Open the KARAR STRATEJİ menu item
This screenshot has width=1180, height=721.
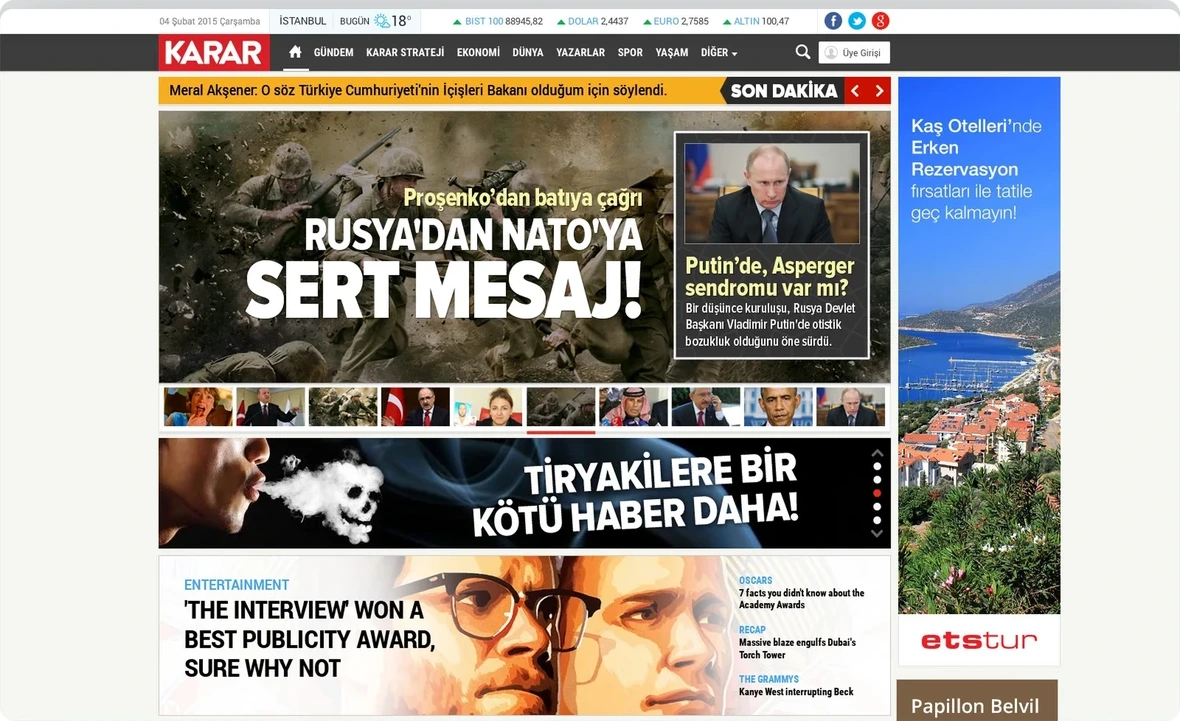[405, 53]
